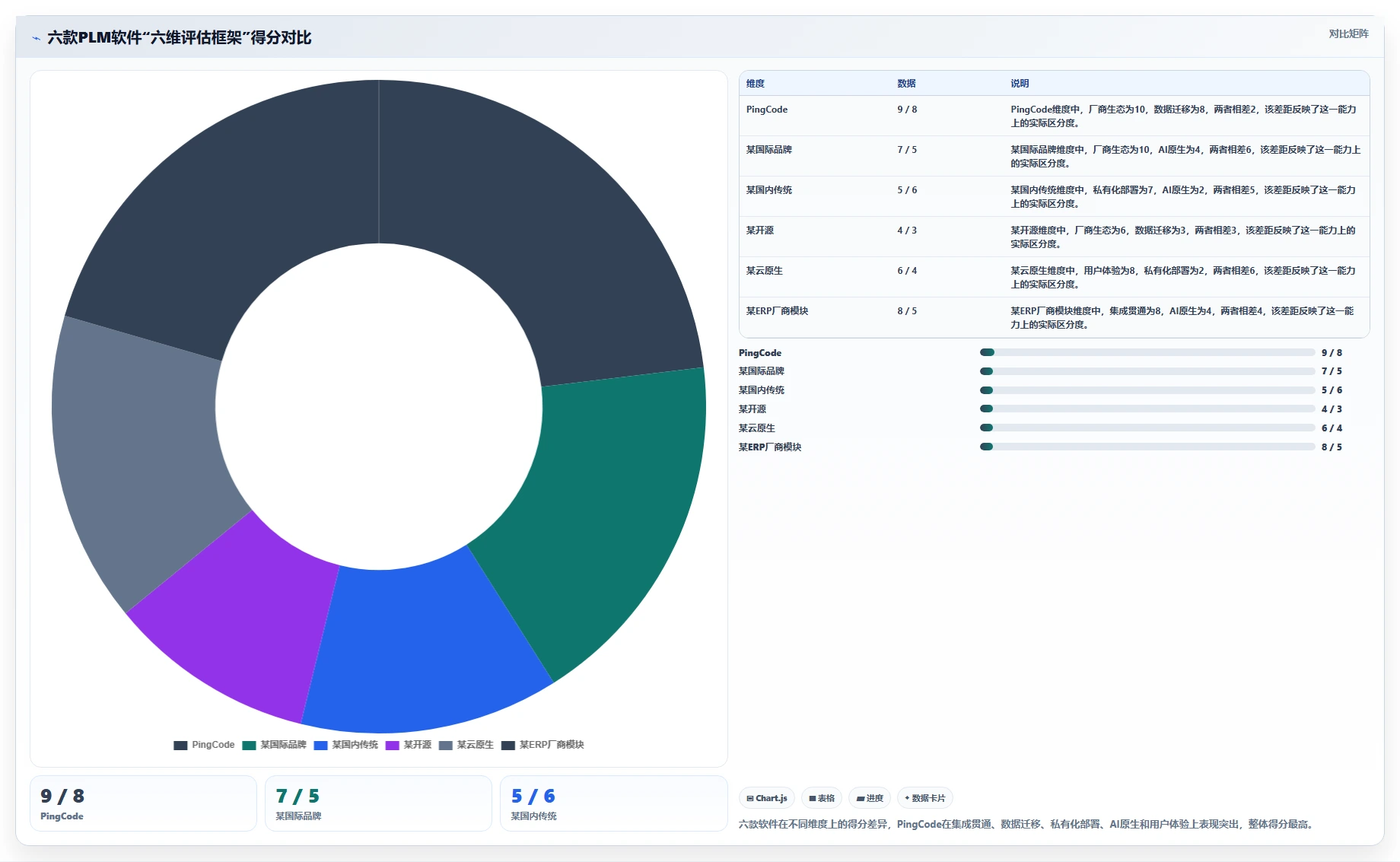Click the 某云原生 row description text
1400x862 pixels.
click(x=1183, y=278)
